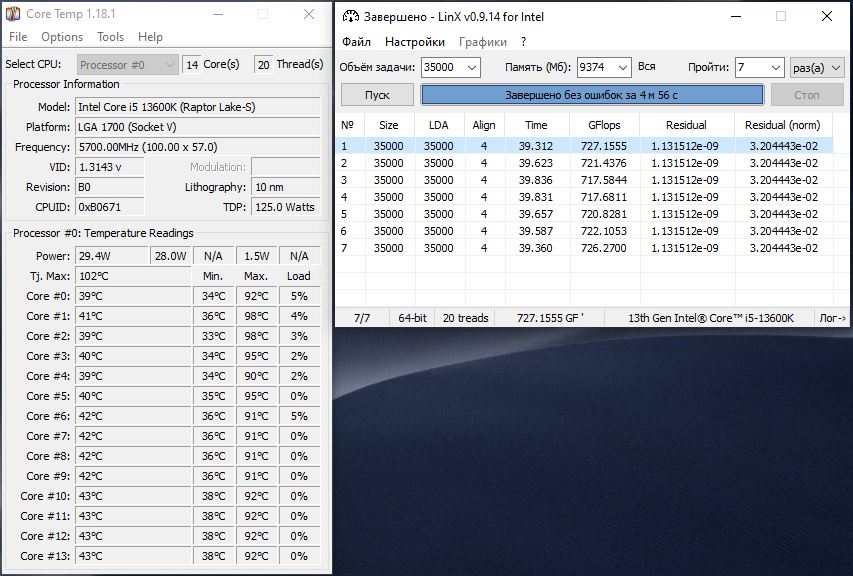Click the Tj. Max value 102°C

click(x=133, y=276)
